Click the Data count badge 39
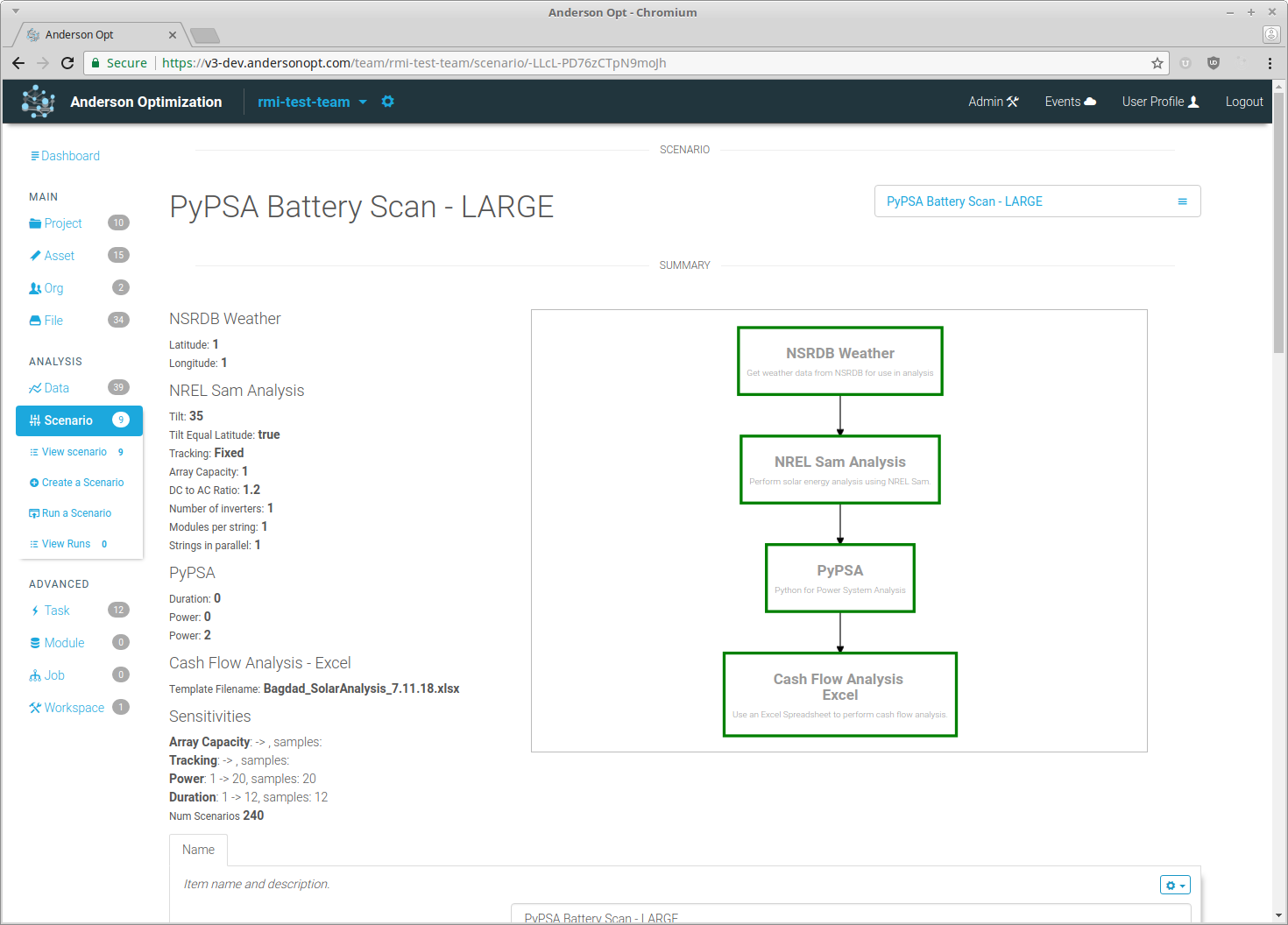This screenshot has width=1288, height=925. [118, 388]
